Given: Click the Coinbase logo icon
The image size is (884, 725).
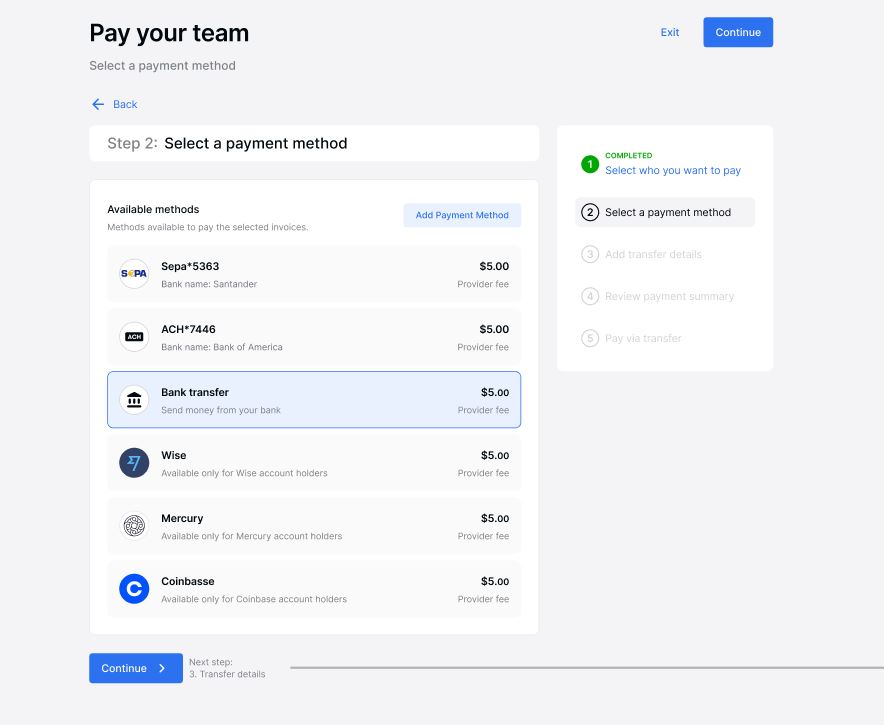Looking at the screenshot, I should point(134,589).
